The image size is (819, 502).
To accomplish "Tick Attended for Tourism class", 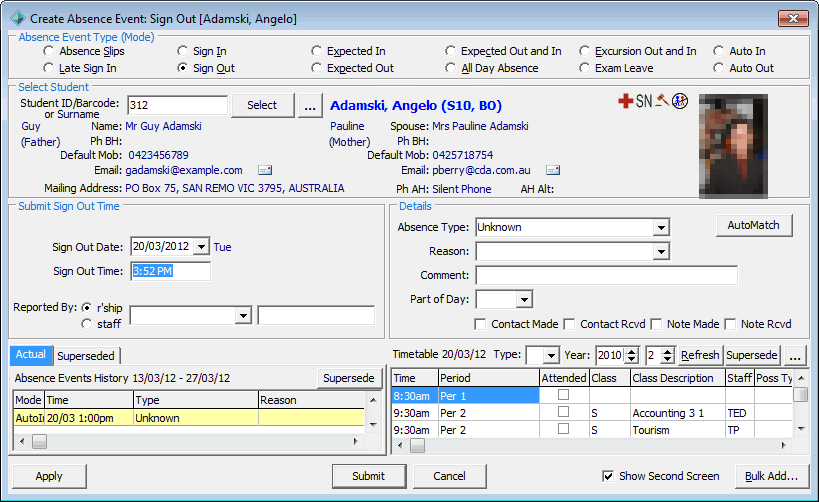I will pyautogui.click(x=564, y=429).
